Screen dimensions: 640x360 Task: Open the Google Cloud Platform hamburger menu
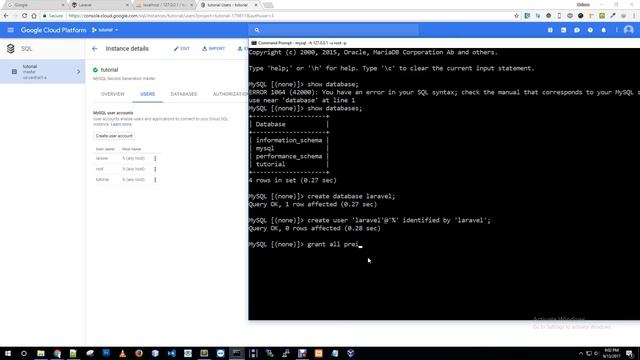coord(11,30)
